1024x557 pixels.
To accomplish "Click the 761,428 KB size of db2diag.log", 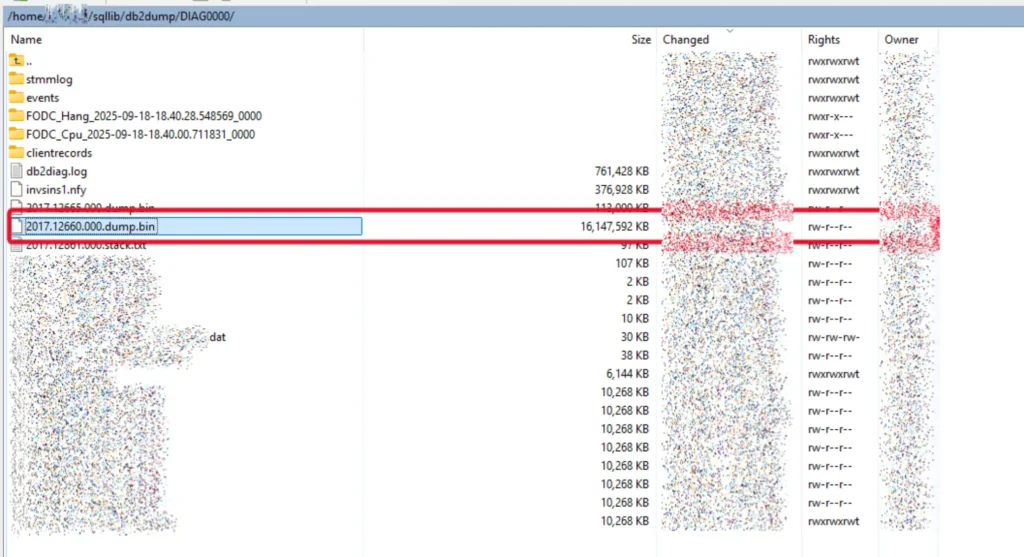I will tap(621, 172).
